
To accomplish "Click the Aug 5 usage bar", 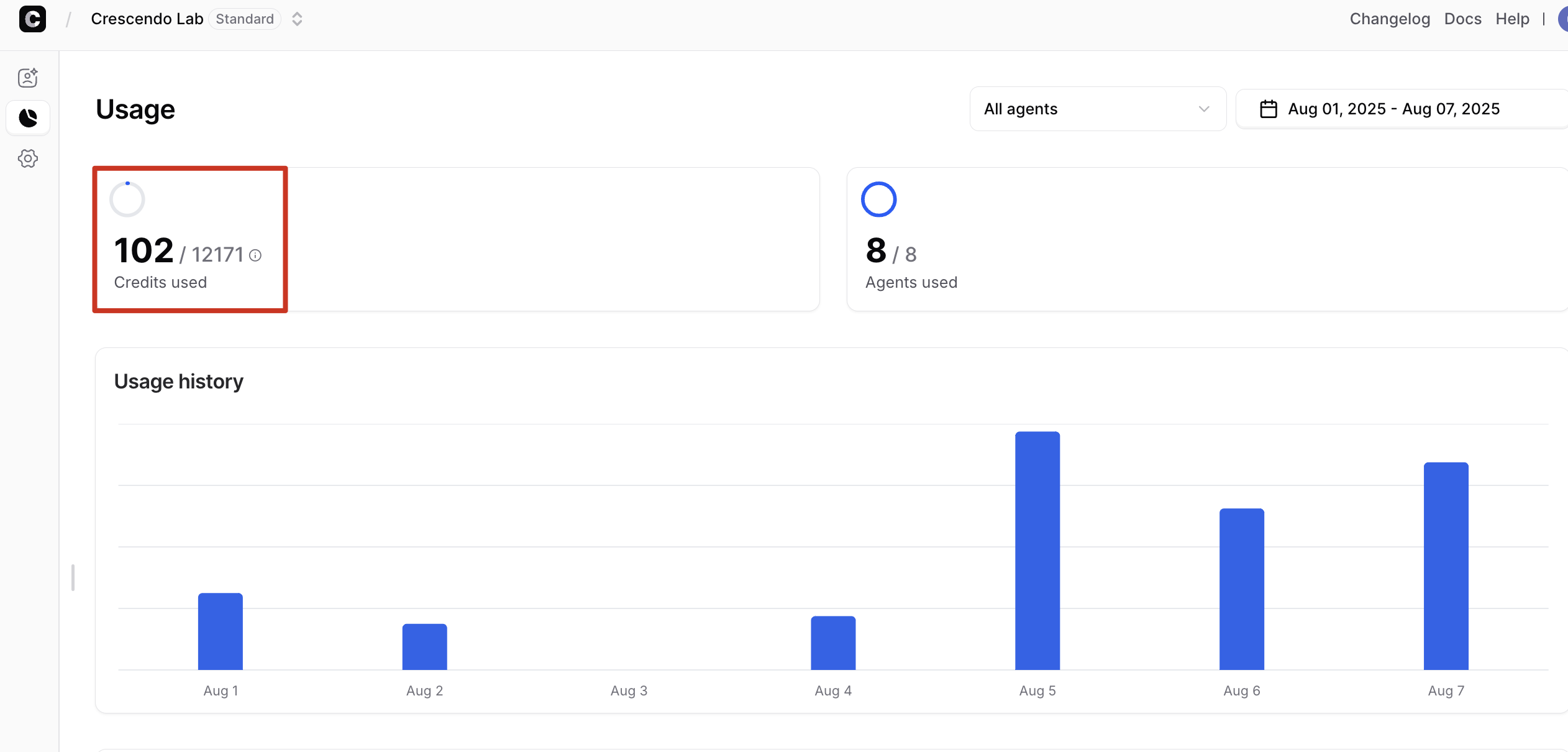I will point(1037,551).
